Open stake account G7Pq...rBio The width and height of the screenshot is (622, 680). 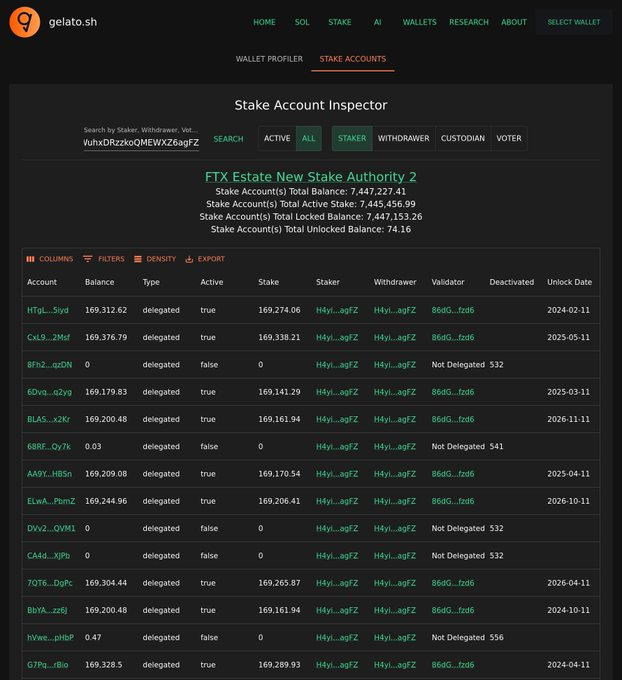(x=48, y=665)
